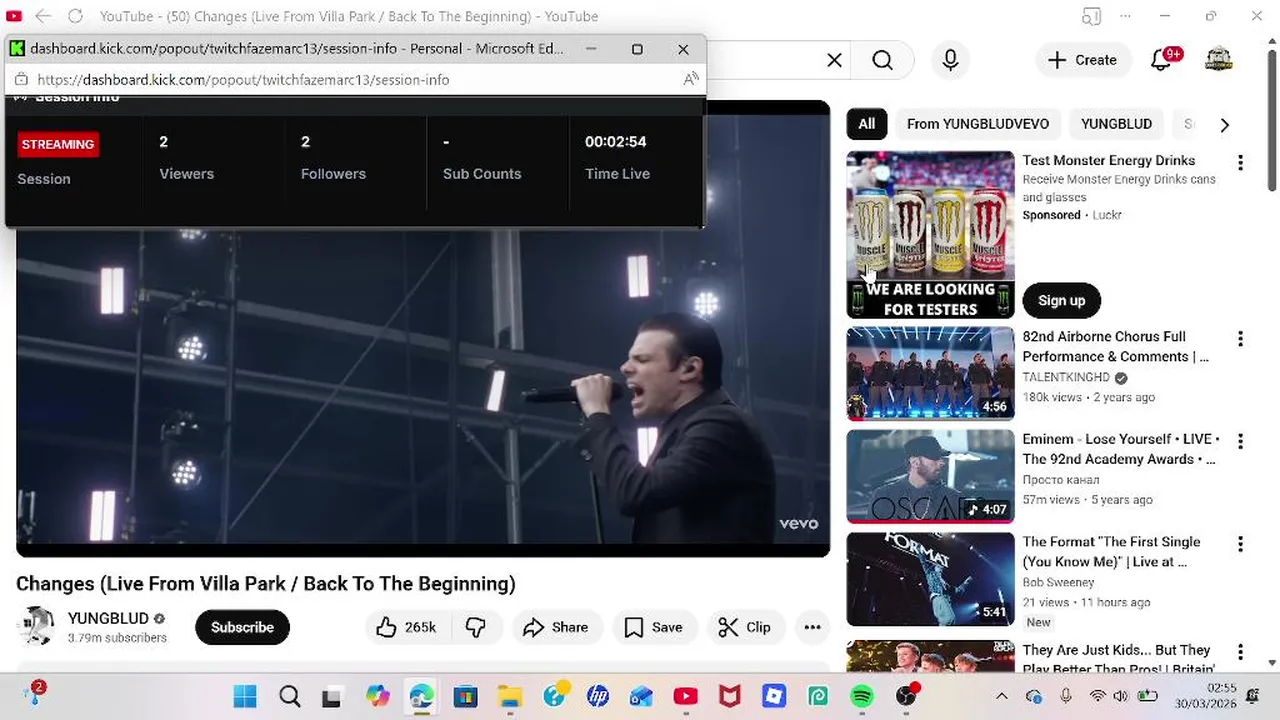Open Spotify from the taskbar
The width and height of the screenshot is (1280, 720).
[862, 696]
